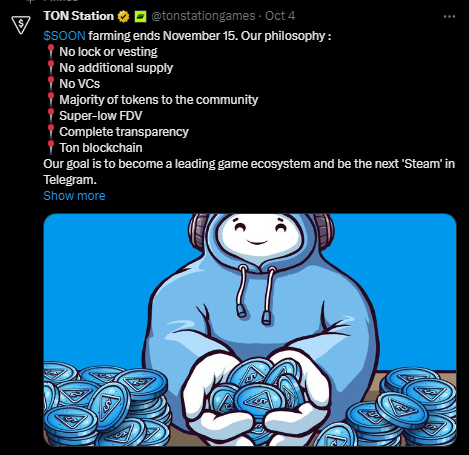Click the Complete transparency text line
Viewport: 469px width, 455px height.
click(124, 132)
